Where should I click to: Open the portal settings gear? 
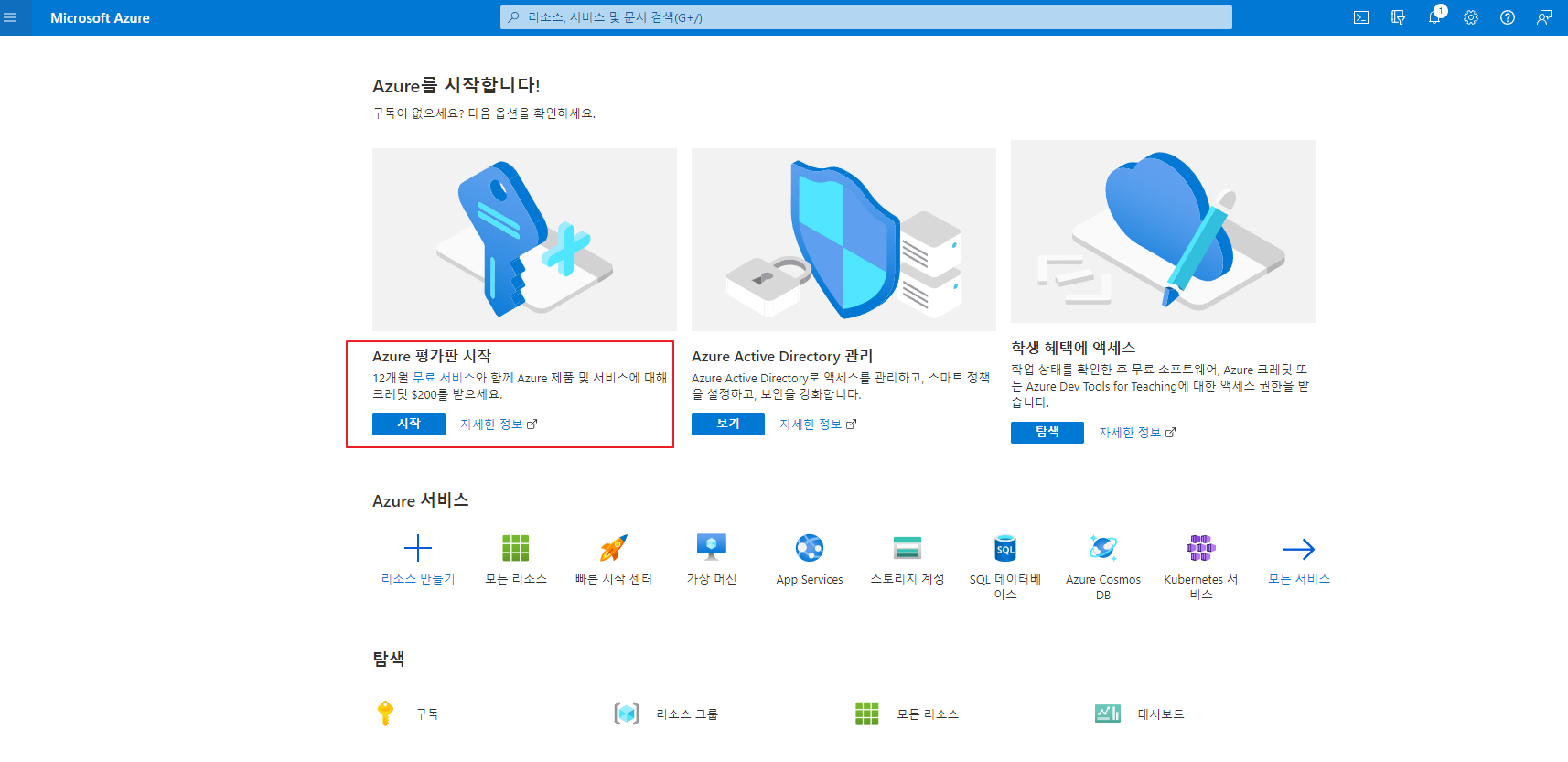click(x=1471, y=17)
